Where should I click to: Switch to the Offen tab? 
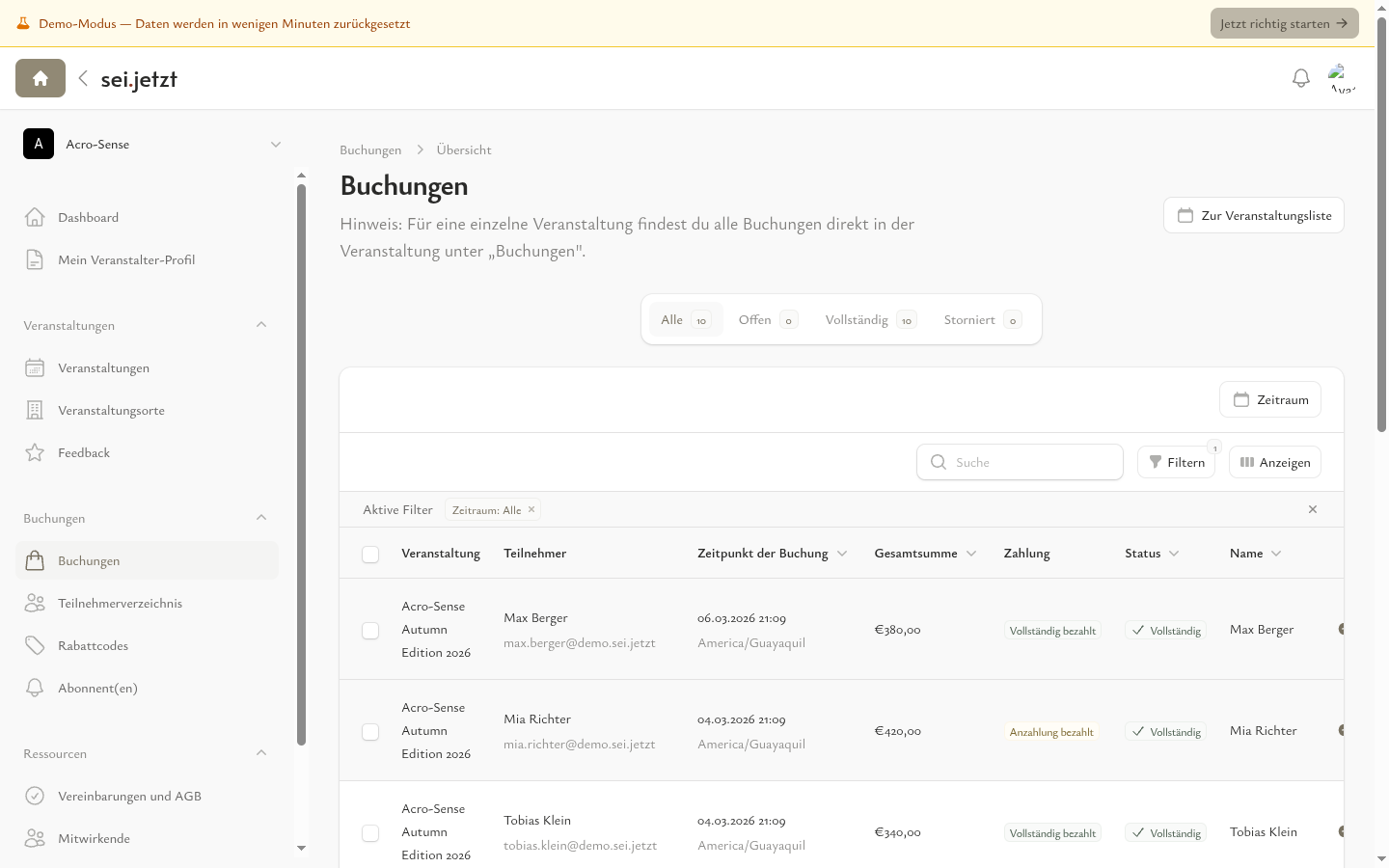(x=767, y=320)
